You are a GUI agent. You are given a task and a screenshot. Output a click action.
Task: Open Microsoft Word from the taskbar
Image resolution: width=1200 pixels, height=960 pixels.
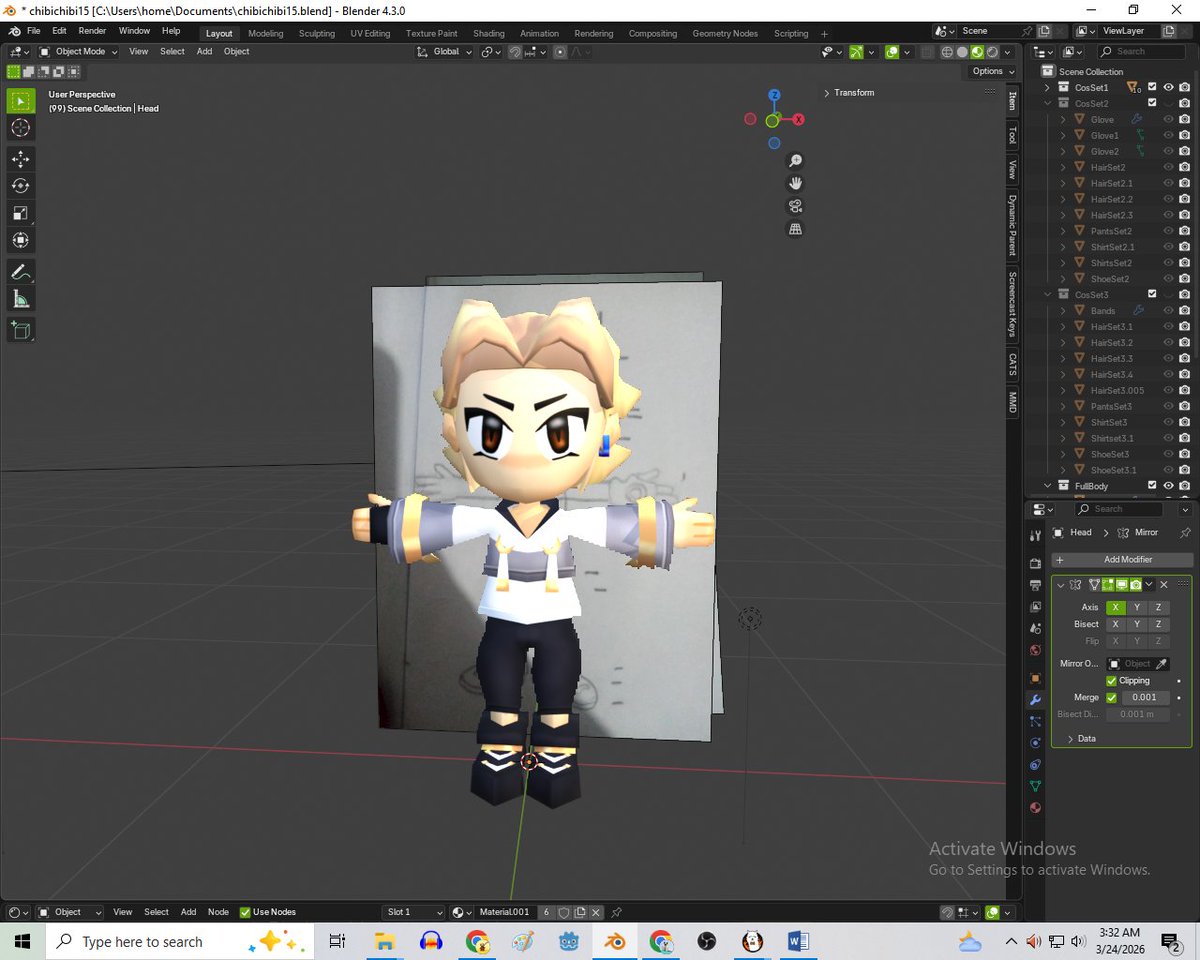point(798,942)
